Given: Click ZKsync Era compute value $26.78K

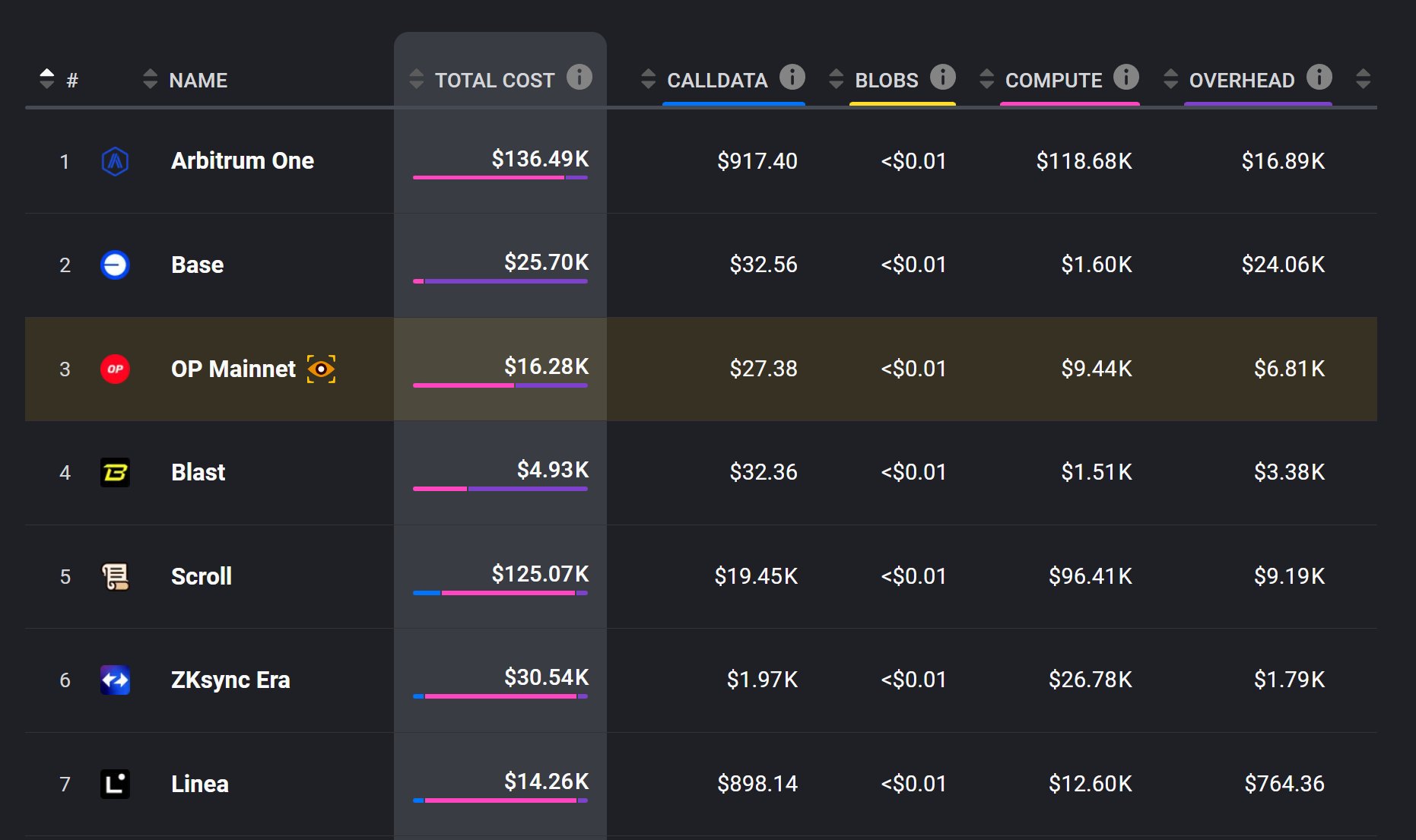Looking at the screenshot, I should tap(1091, 680).
